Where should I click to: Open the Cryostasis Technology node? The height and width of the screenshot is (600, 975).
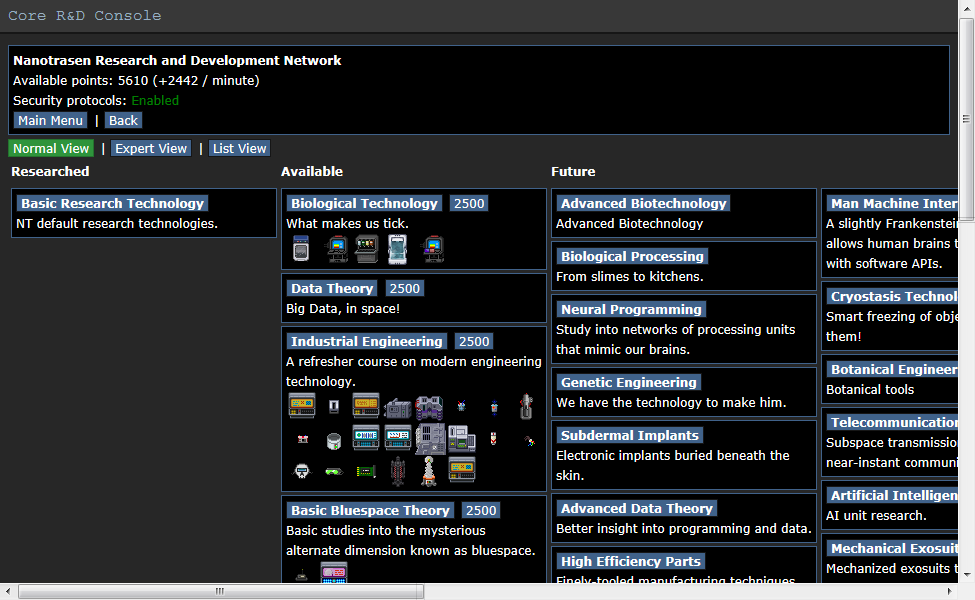click(x=892, y=297)
